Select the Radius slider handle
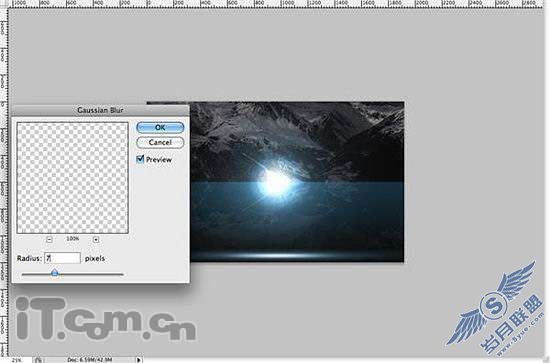Viewport: 550px width, 363px height. click(x=55, y=273)
